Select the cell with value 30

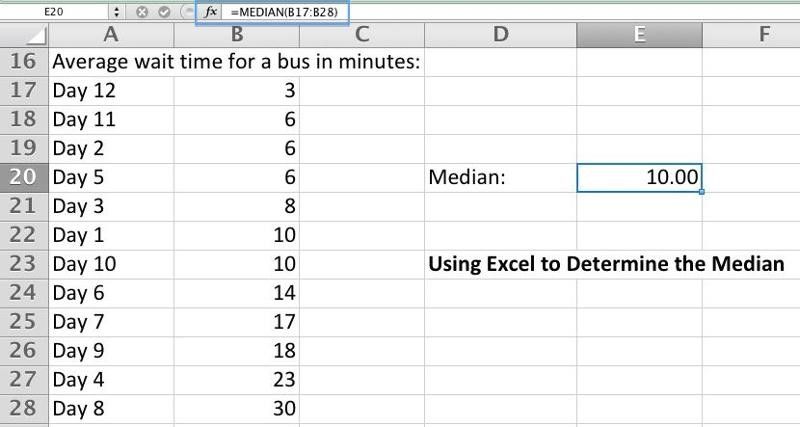(x=236, y=409)
